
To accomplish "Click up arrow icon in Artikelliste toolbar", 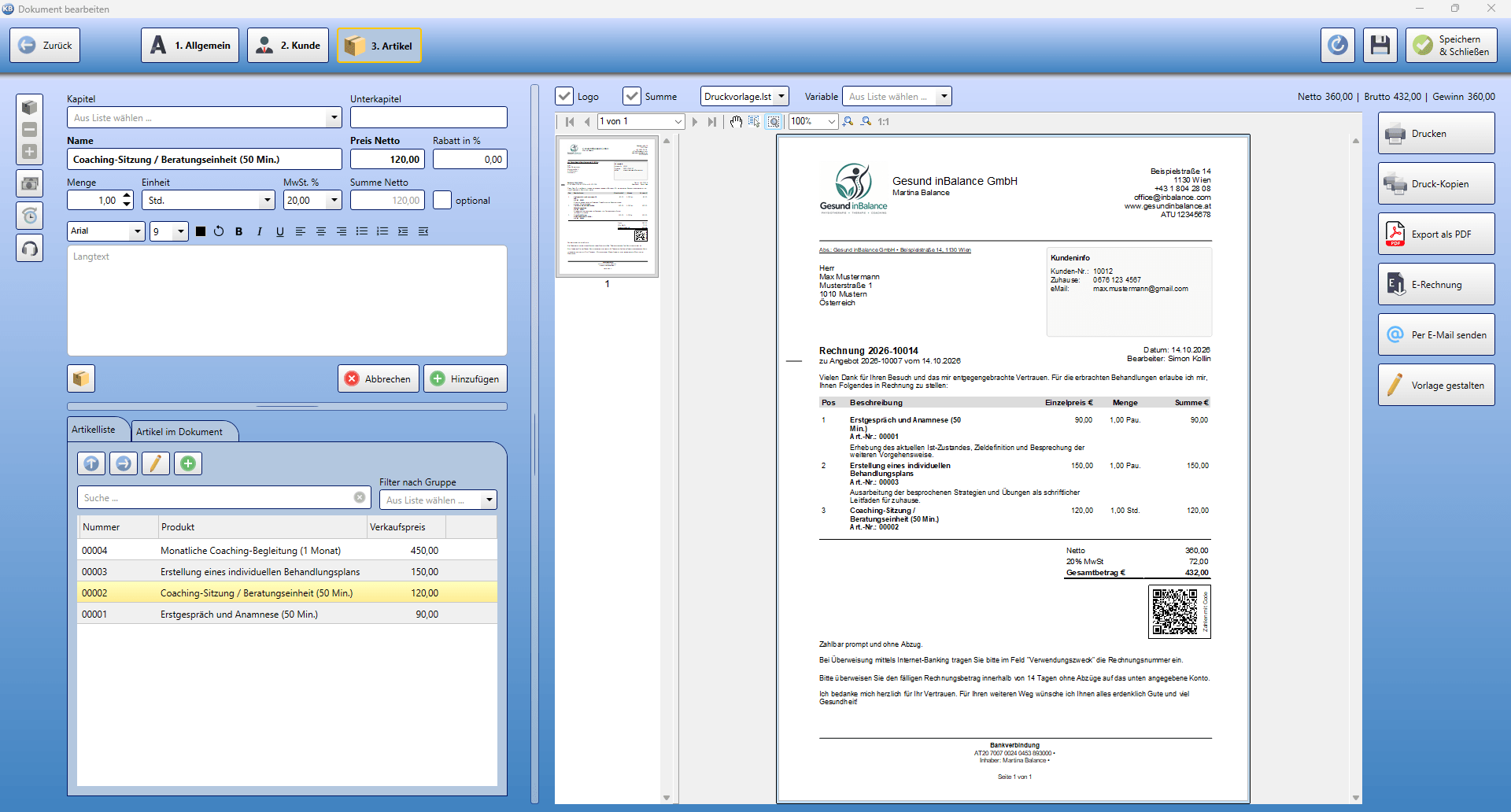I will [x=91, y=463].
